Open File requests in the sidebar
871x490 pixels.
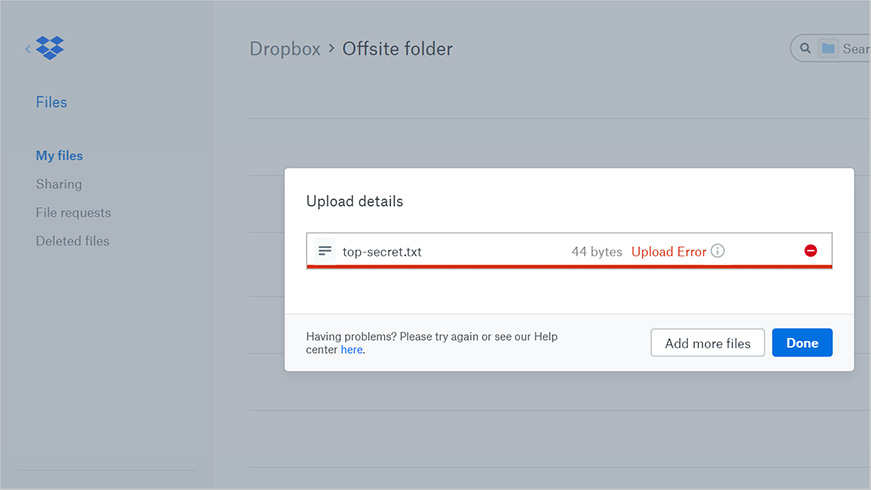pos(73,213)
